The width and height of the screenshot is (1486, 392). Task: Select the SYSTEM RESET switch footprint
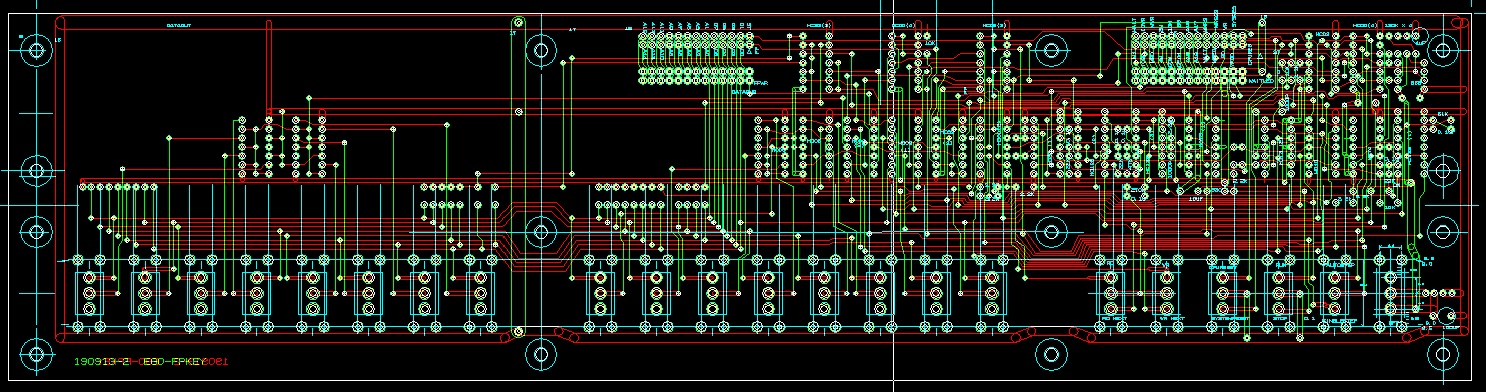[1223, 293]
